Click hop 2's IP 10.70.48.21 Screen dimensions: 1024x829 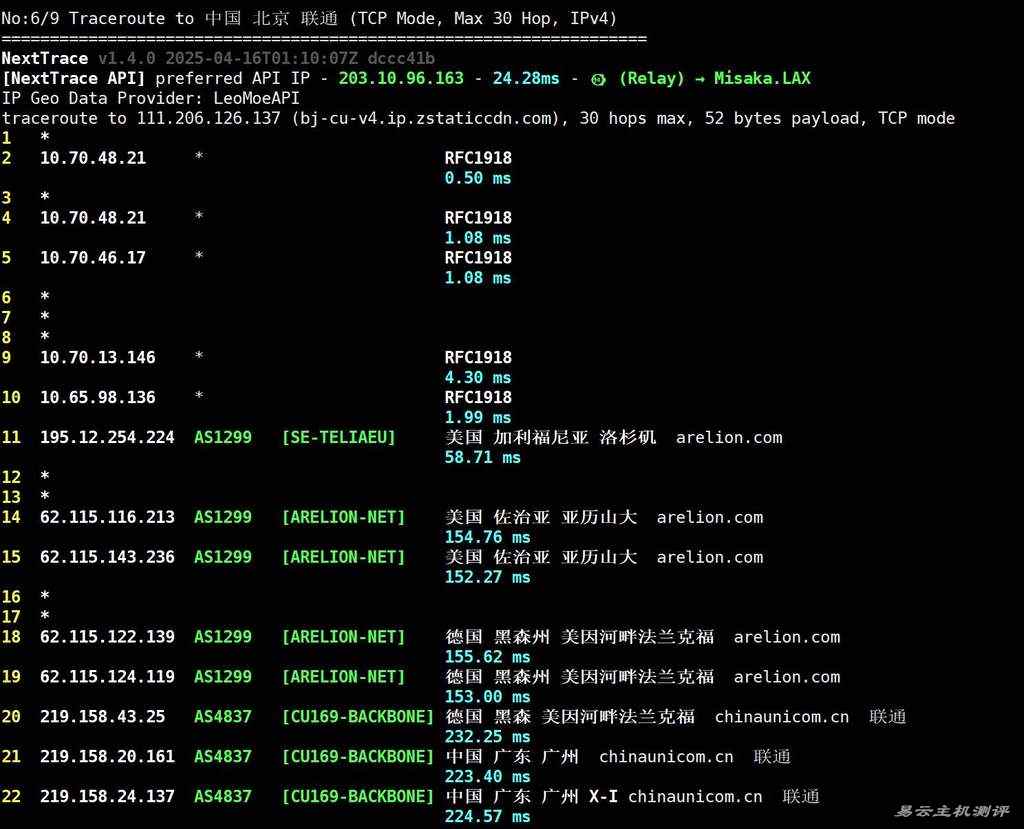(93, 158)
